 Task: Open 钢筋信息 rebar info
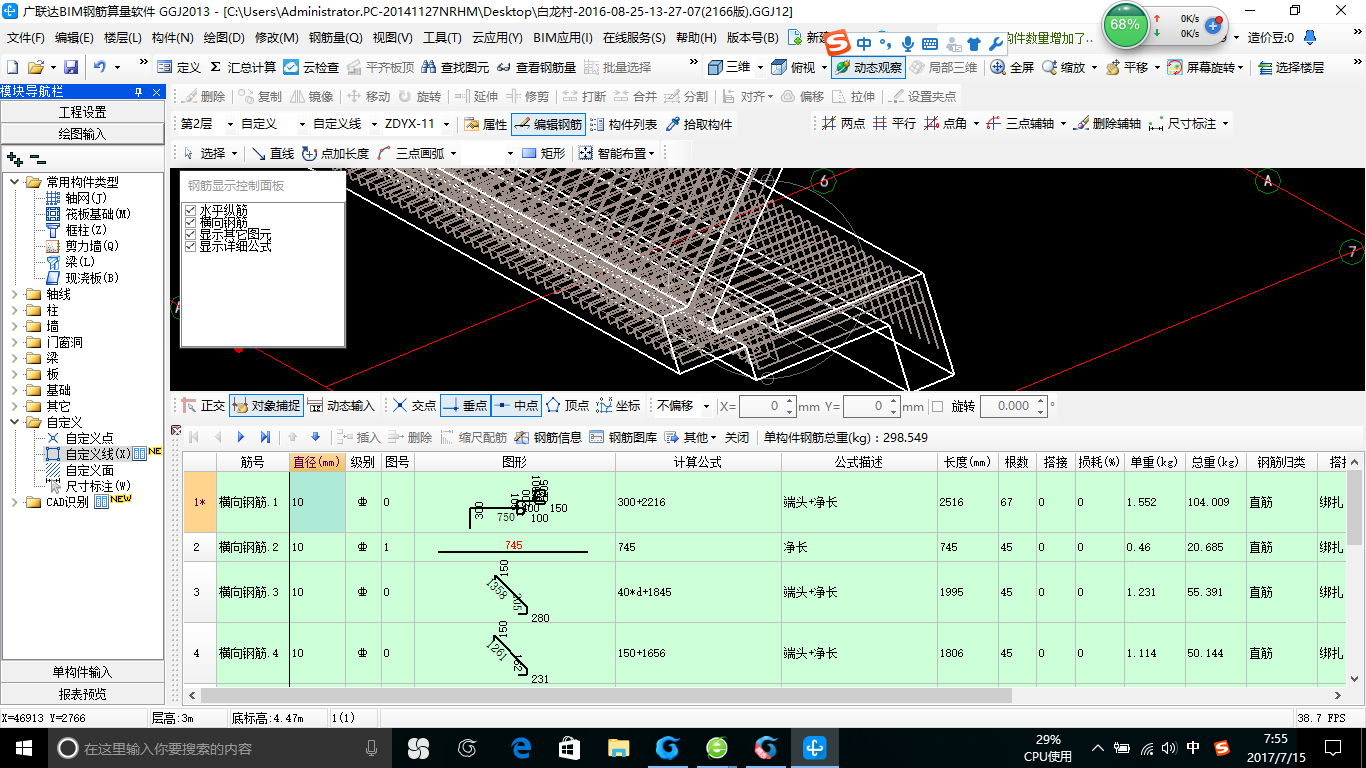pyautogui.click(x=548, y=437)
